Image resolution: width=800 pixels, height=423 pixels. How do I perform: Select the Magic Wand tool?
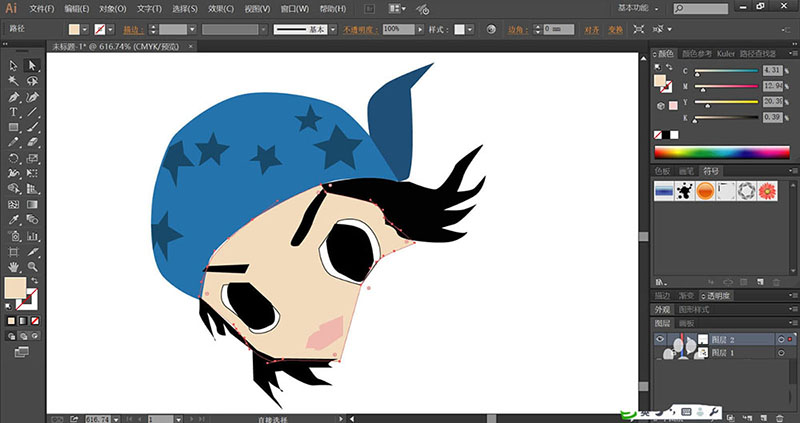tap(13, 81)
